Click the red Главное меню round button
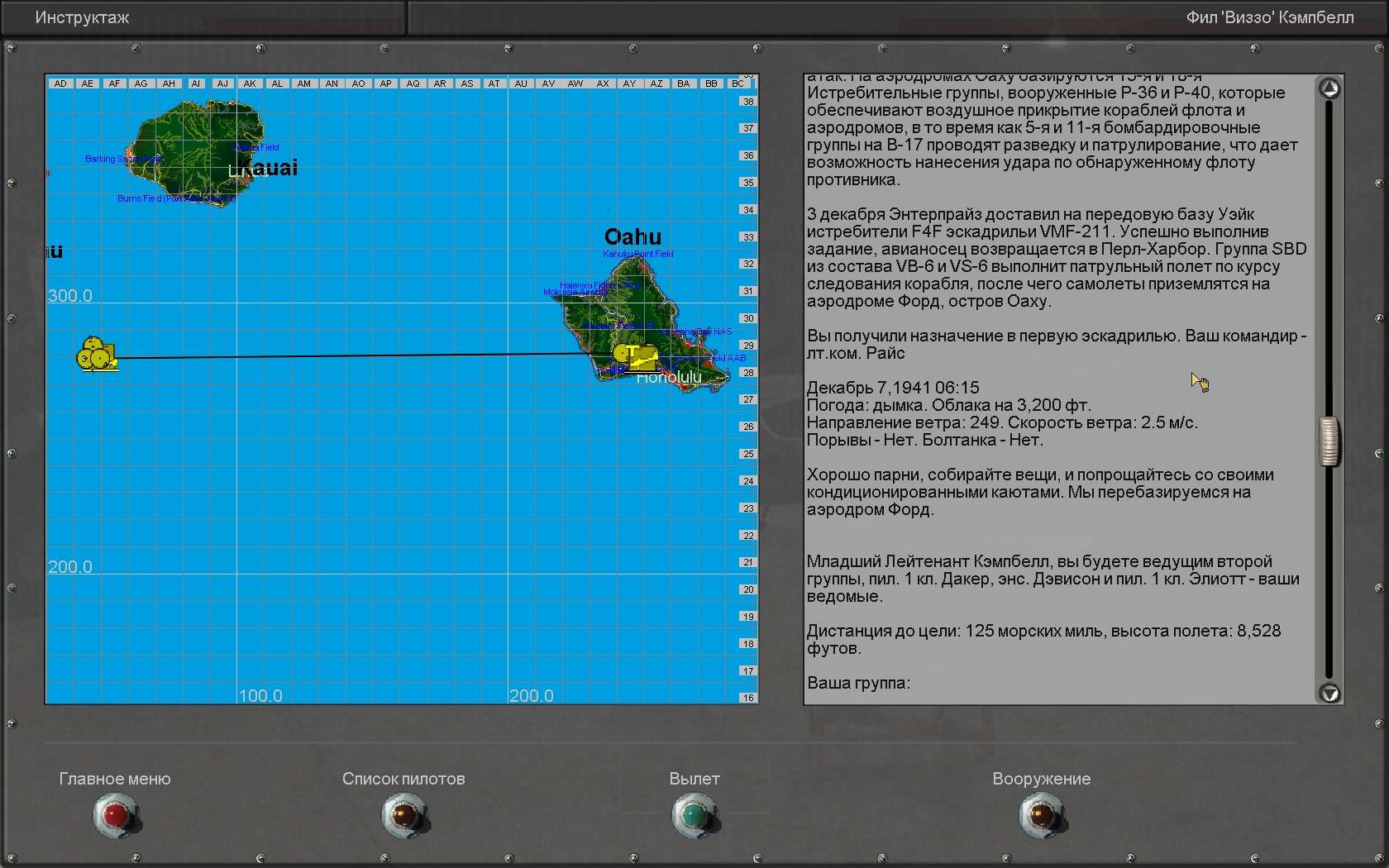Image resolution: width=1389 pixels, height=868 pixels. coord(116,816)
